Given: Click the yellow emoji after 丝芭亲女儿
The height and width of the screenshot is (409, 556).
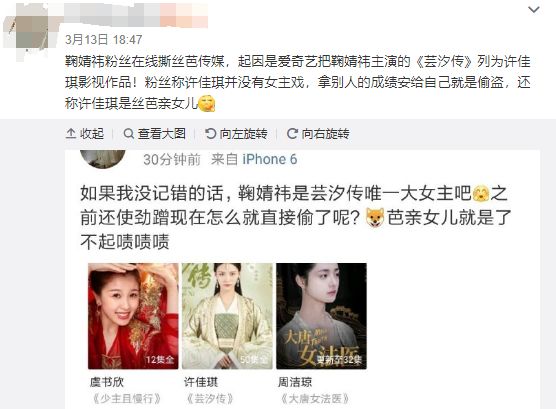Looking at the screenshot, I should pyautogui.click(x=206, y=104).
